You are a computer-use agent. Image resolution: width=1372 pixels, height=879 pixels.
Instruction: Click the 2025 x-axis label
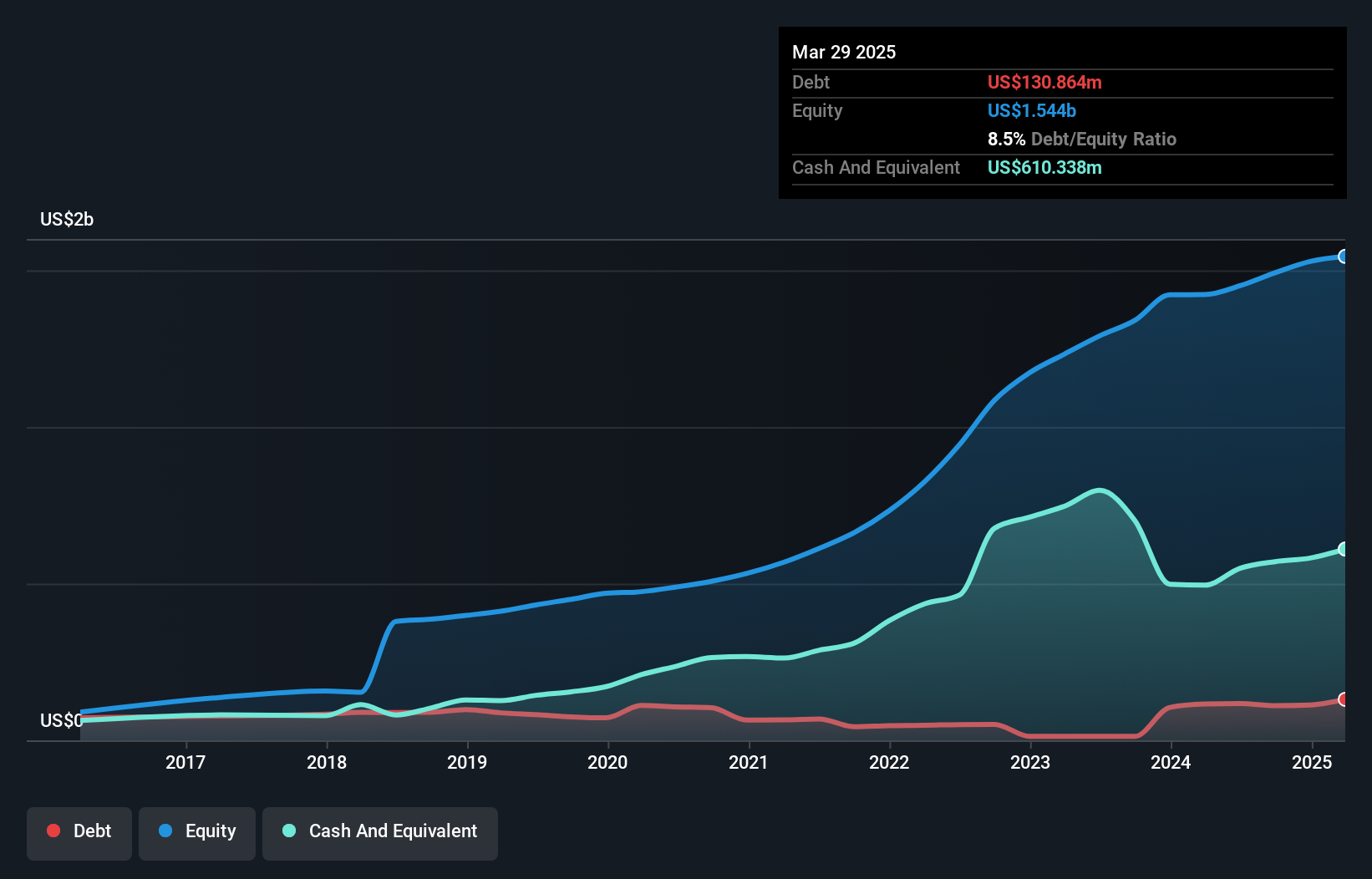1312,762
